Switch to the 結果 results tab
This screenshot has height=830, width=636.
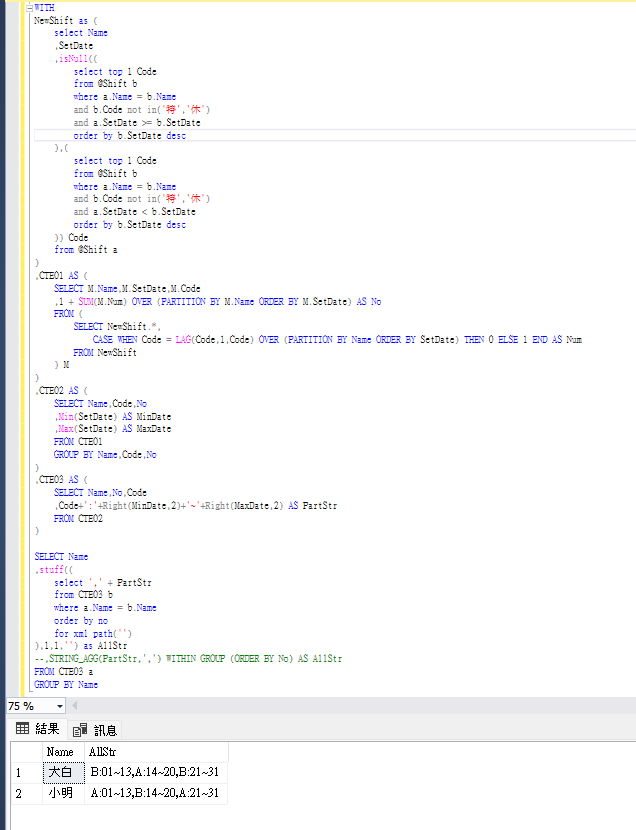[38, 729]
